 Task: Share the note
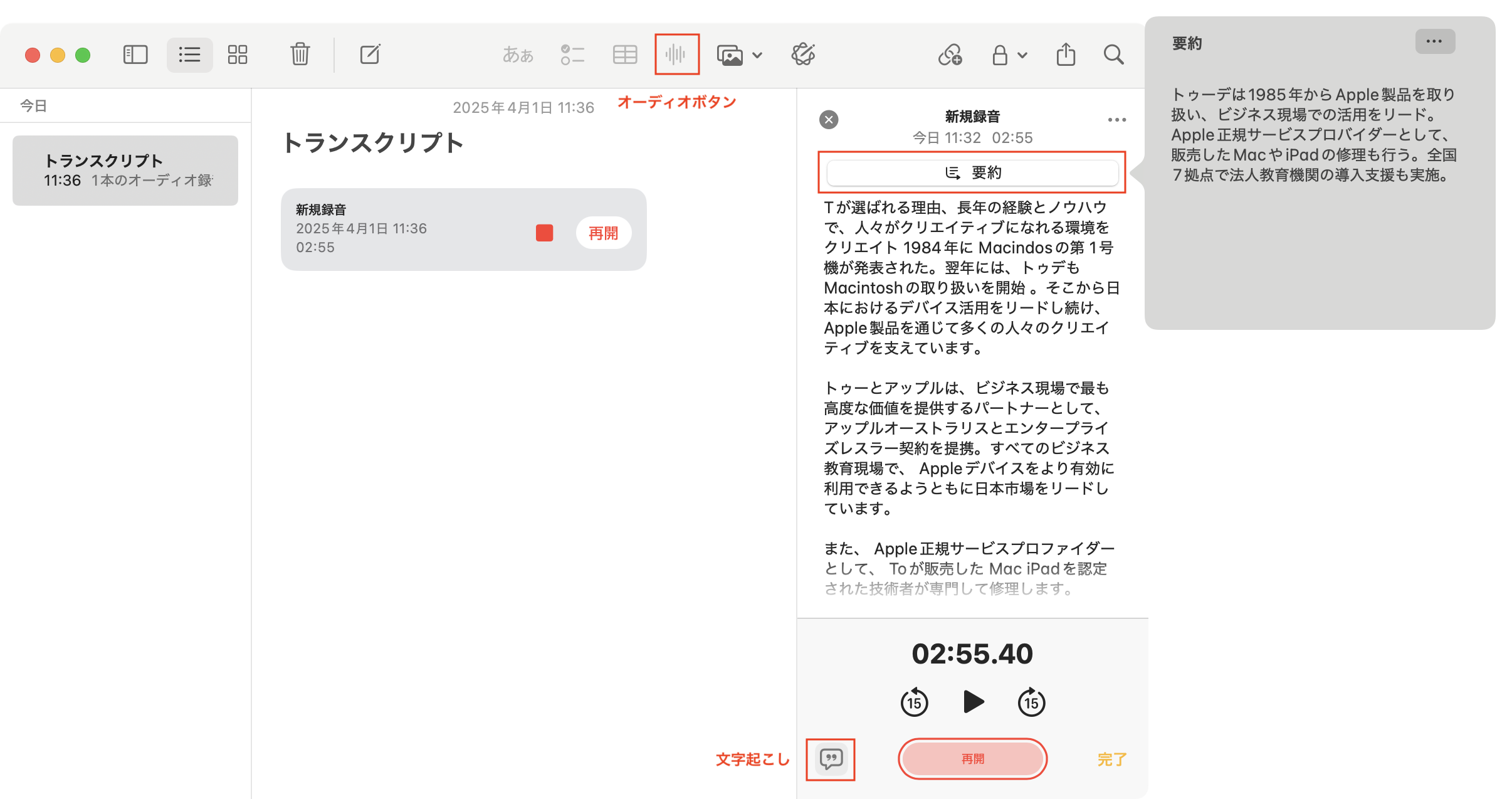point(1066,55)
